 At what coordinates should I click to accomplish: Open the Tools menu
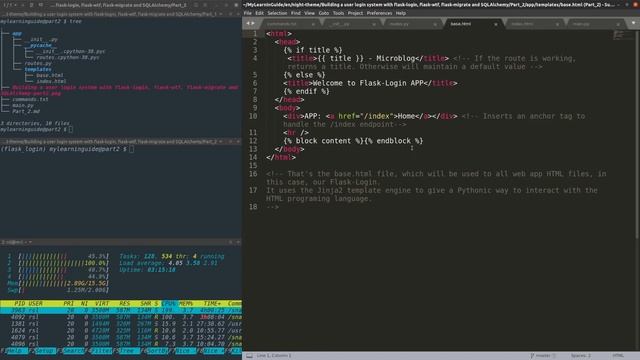pyautogui.click(x=338, y=13)
